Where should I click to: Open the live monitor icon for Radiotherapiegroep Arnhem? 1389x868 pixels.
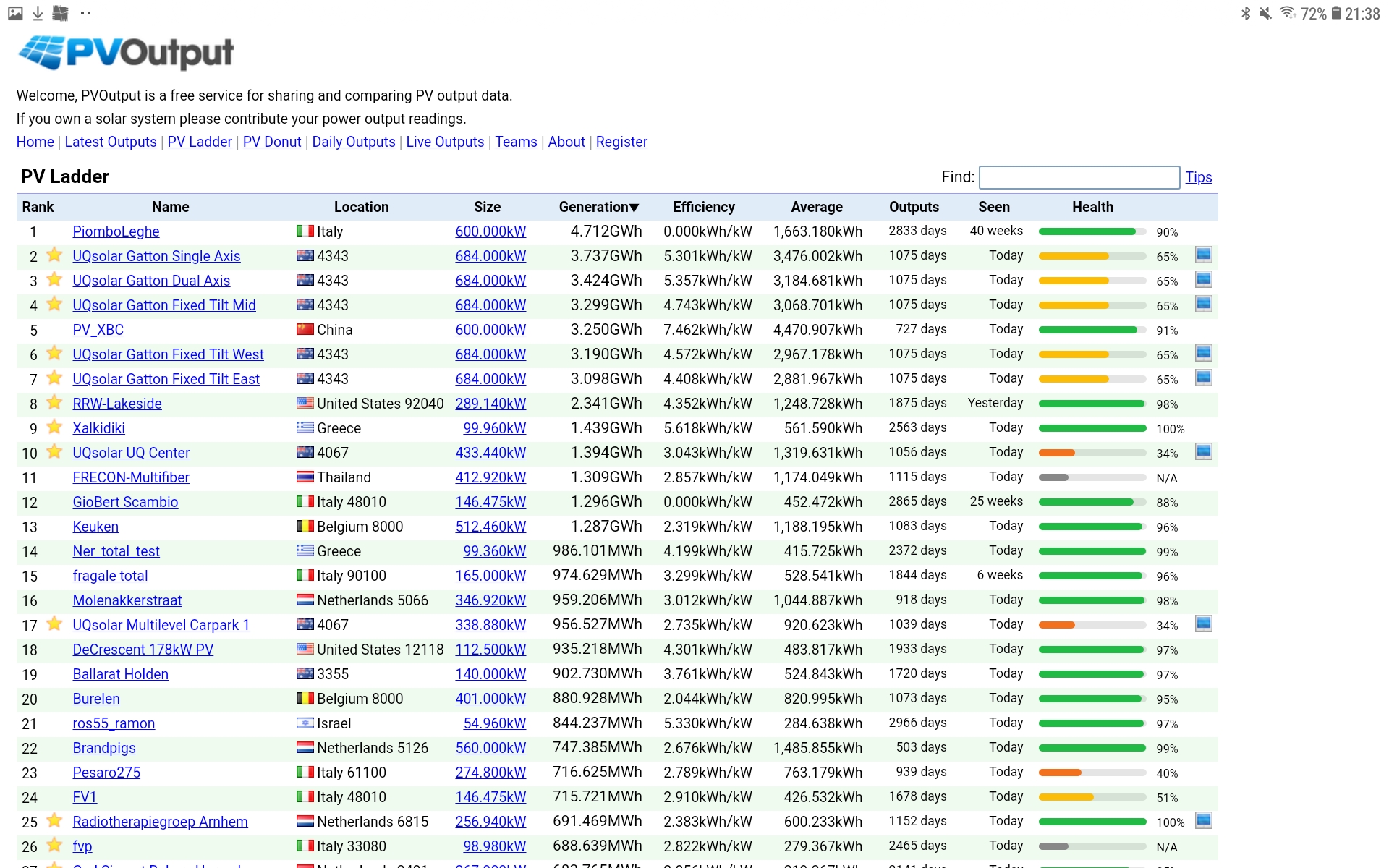tap(1204, 820)
